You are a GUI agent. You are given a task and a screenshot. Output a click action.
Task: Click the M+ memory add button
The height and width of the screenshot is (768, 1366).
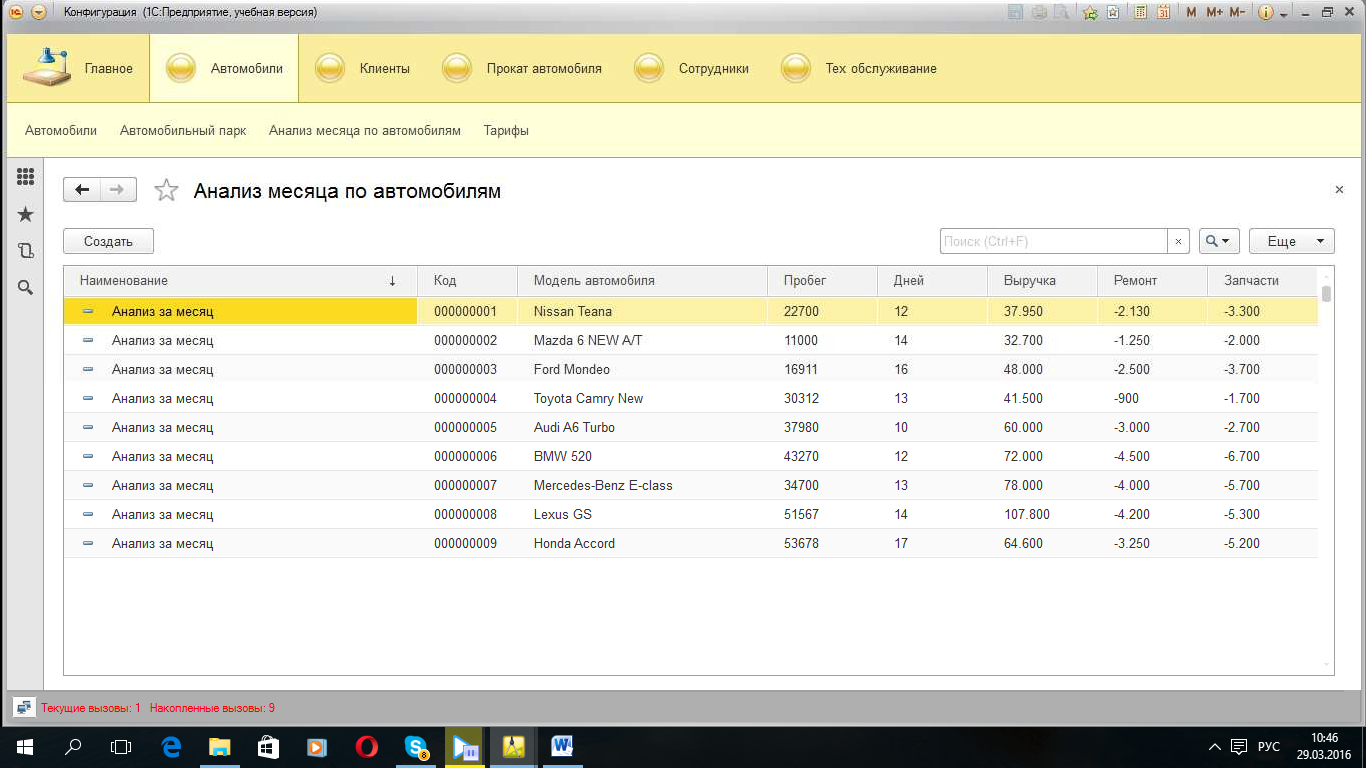(1214, 13)
